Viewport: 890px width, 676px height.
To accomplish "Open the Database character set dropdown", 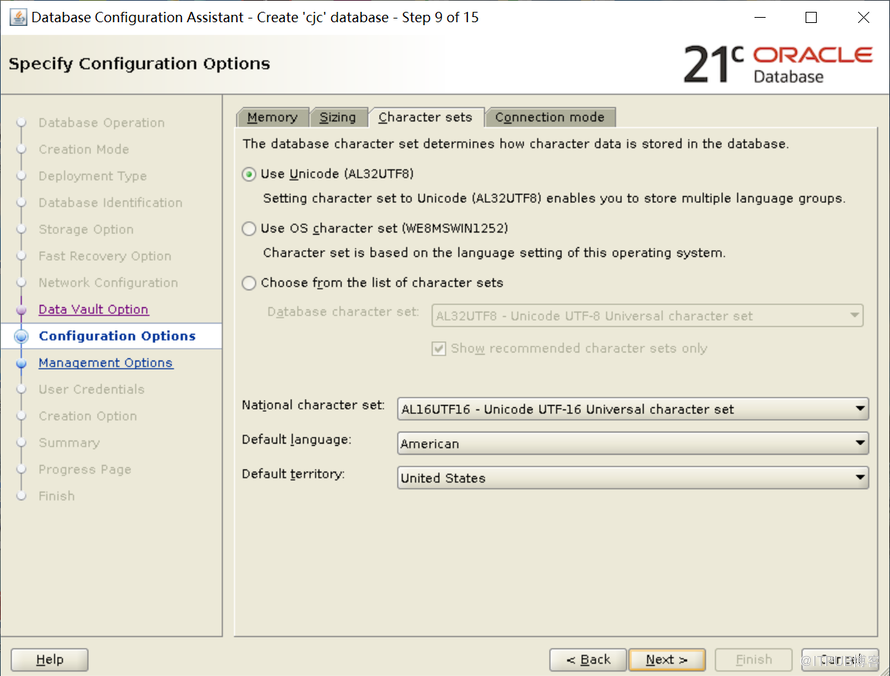I will 647,316.
